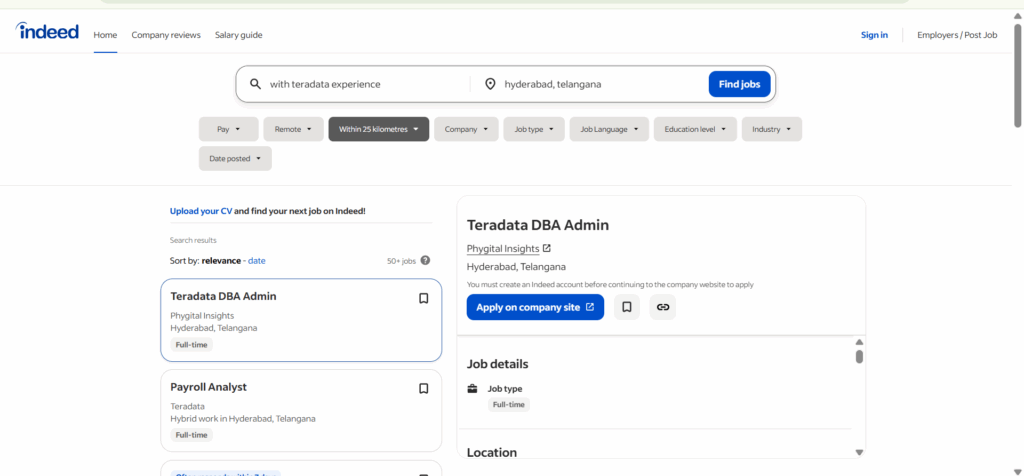The height and width of the screenshot is (476, 1024).
Task: Save the Payroll Analyst job card
Action: (x=423, y=388)
